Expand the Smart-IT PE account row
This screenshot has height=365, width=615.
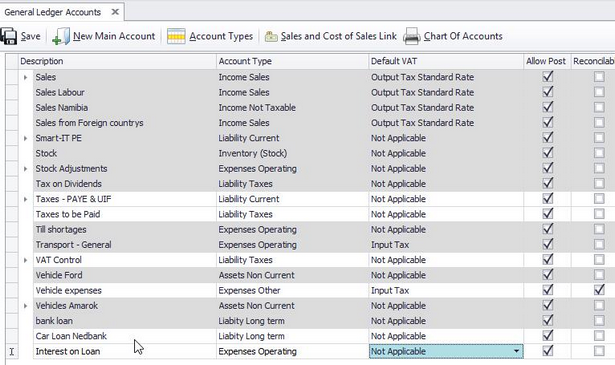click(x=25, y=138)
